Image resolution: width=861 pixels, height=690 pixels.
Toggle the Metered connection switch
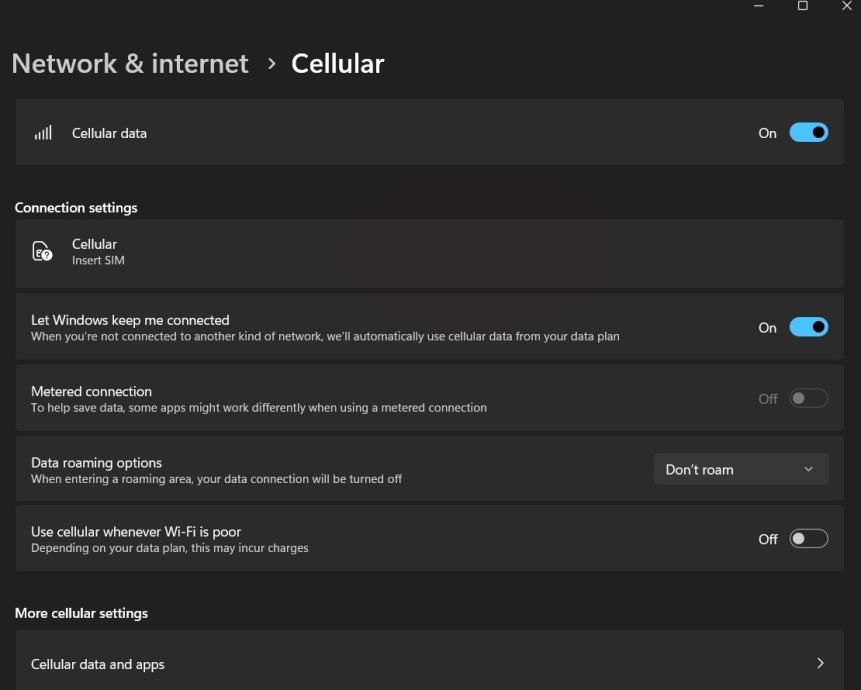[809, 399]
